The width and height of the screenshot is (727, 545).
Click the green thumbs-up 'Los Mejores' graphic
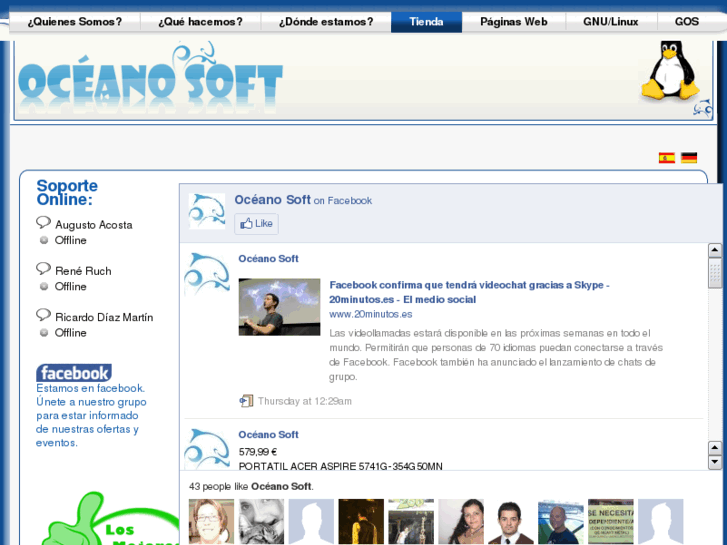coord(110,519)
